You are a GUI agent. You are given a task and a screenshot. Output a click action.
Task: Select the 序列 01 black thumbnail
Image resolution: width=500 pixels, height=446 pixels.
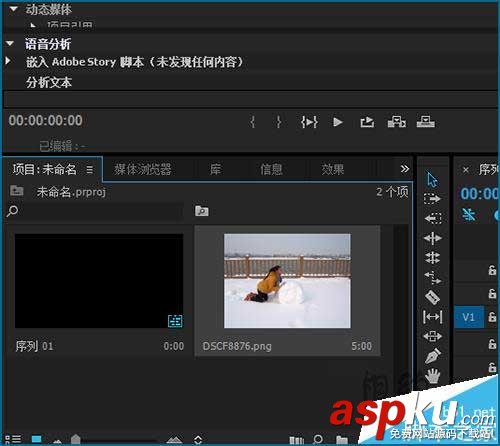[99, 281]
